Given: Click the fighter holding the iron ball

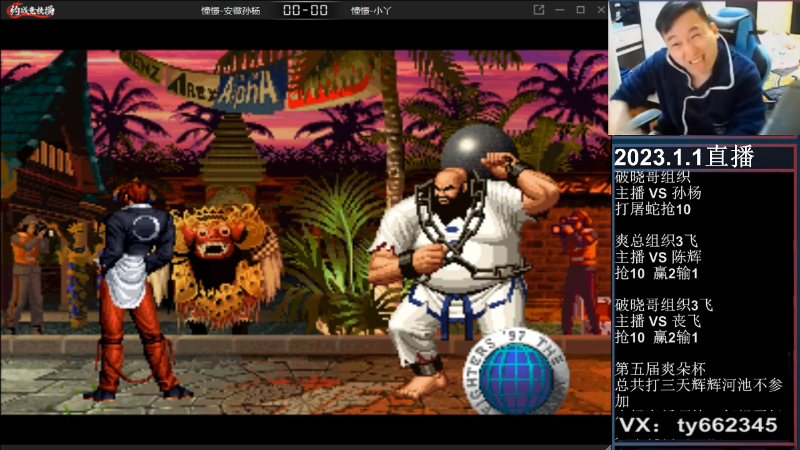Looking at the screenshot, I should pyautogui.click(x=462, y=263).
